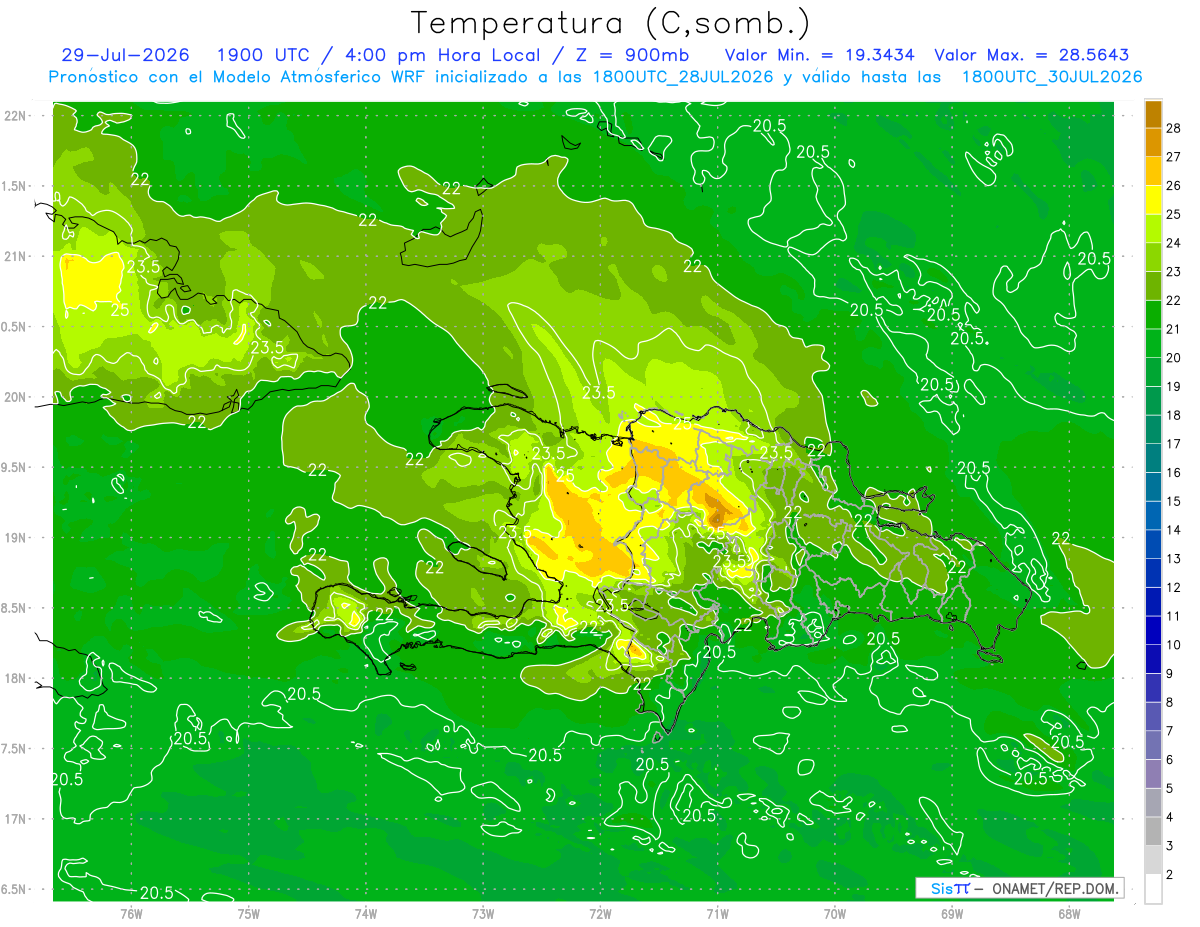Click the valid-until time '1800UTC_30JUL2026'

pyautogui.click(x=1052, y=76)
